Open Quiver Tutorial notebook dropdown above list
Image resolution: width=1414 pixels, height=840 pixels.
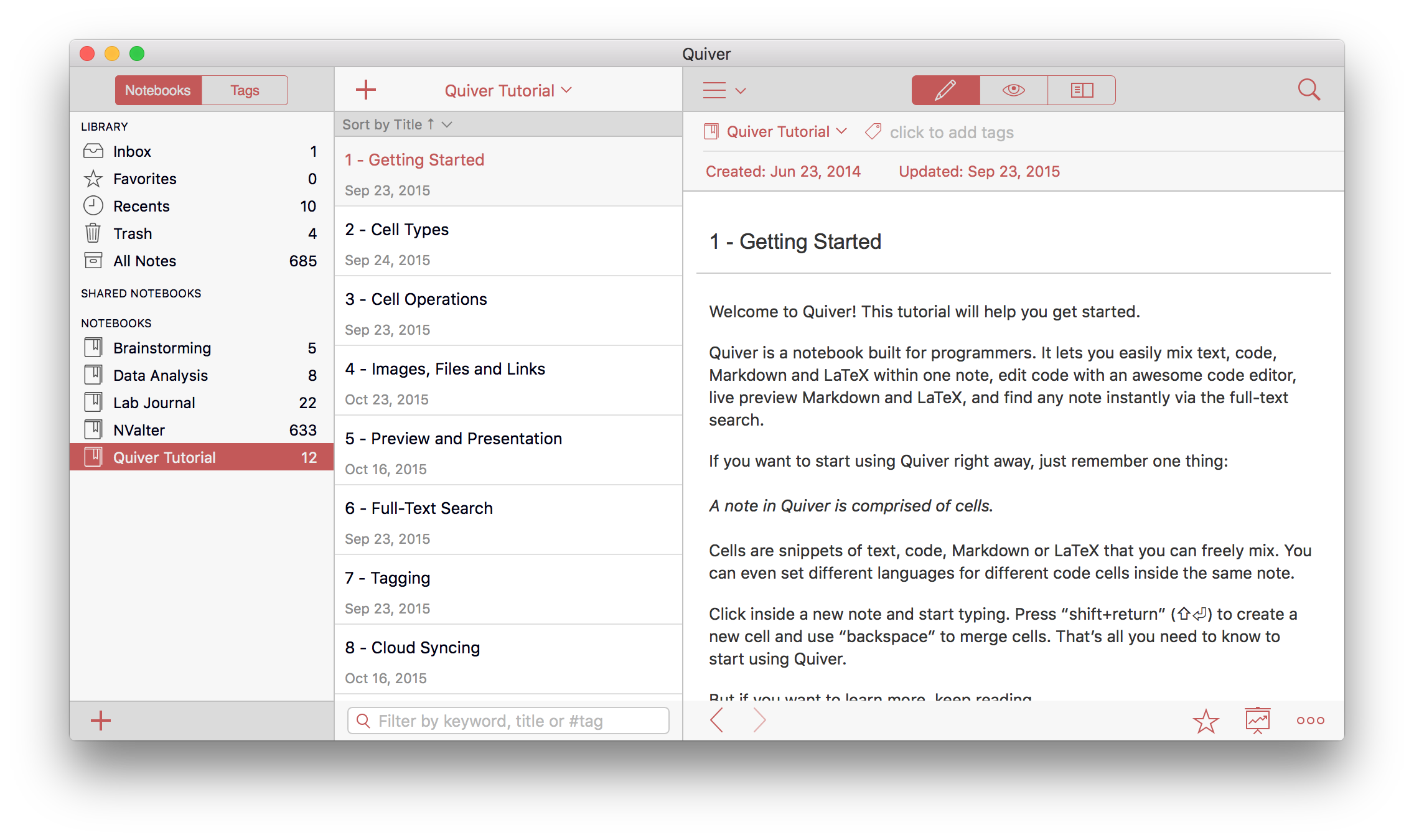(x=508, y=91)
